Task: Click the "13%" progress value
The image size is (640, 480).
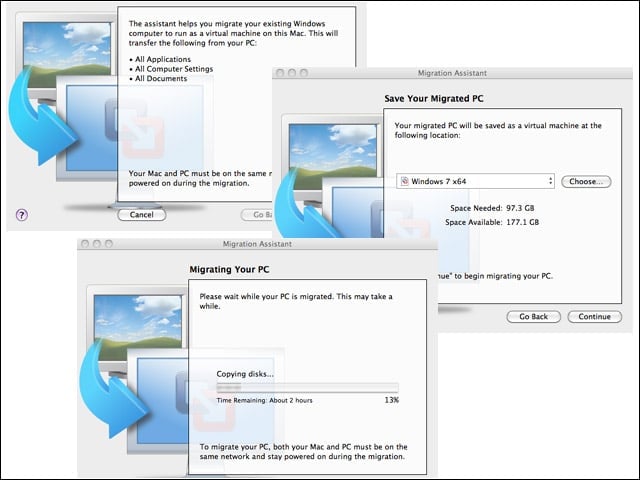Action: tap(391, 400)
